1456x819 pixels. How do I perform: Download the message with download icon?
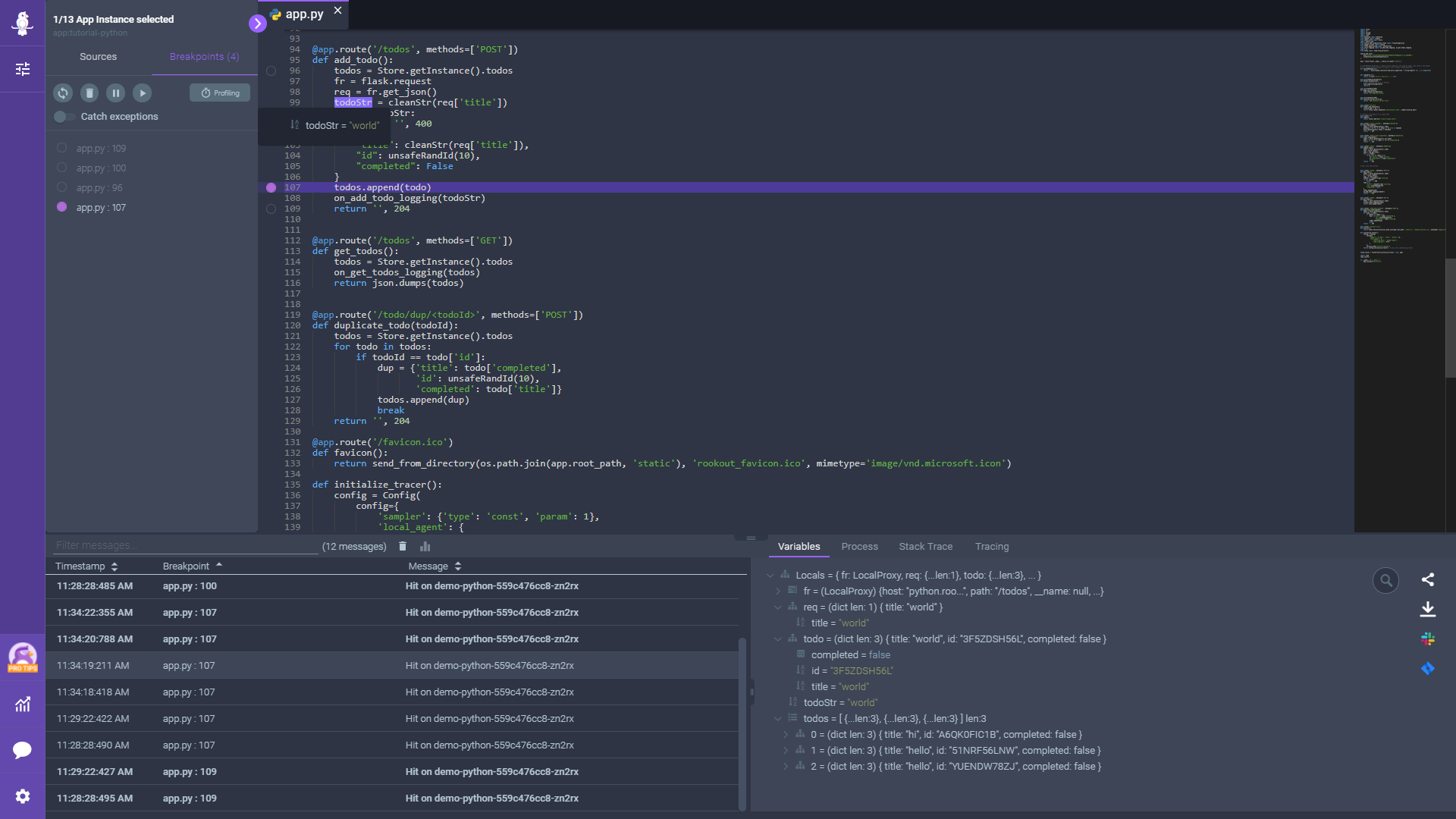pyautogui.click(x=1428, y=609)
